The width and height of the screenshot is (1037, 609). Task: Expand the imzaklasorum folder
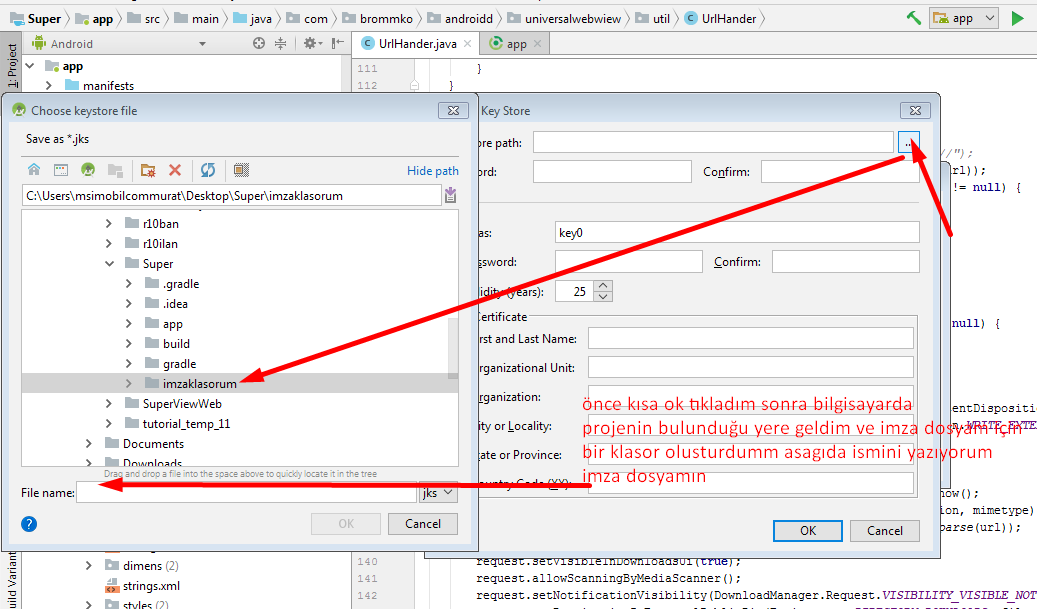[128, 384]
